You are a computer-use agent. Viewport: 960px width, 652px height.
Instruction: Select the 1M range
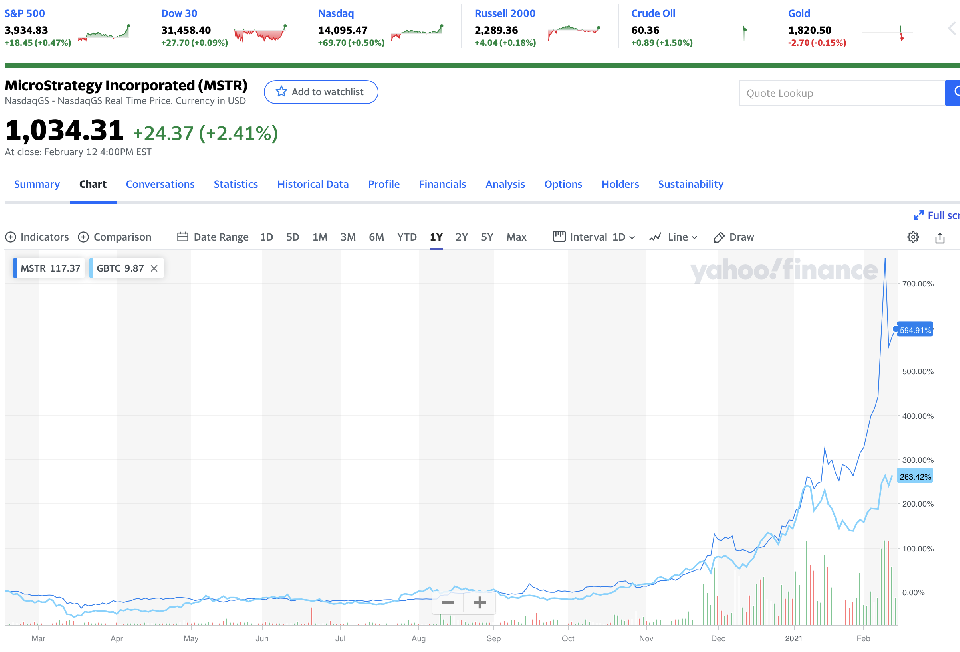pyautogui.click(x=320, y=237)
